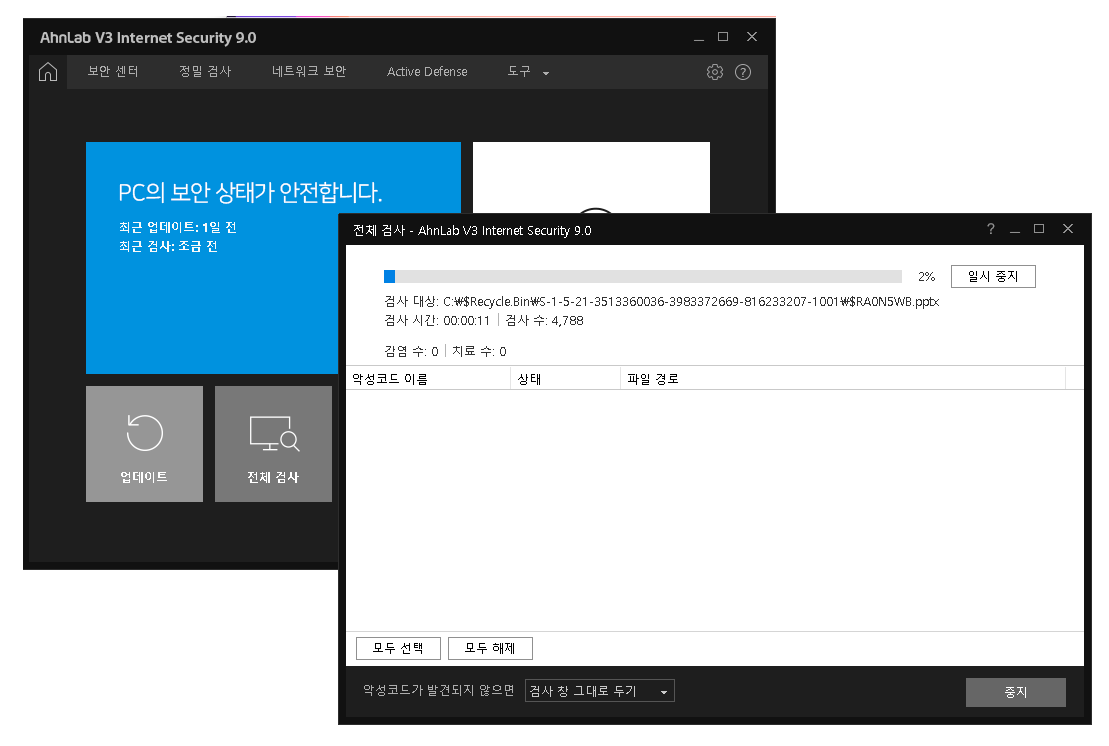
Task: Click 최근 업데이트: 1일 전 text
Action: pyautogui.click(x=178, y=227)
